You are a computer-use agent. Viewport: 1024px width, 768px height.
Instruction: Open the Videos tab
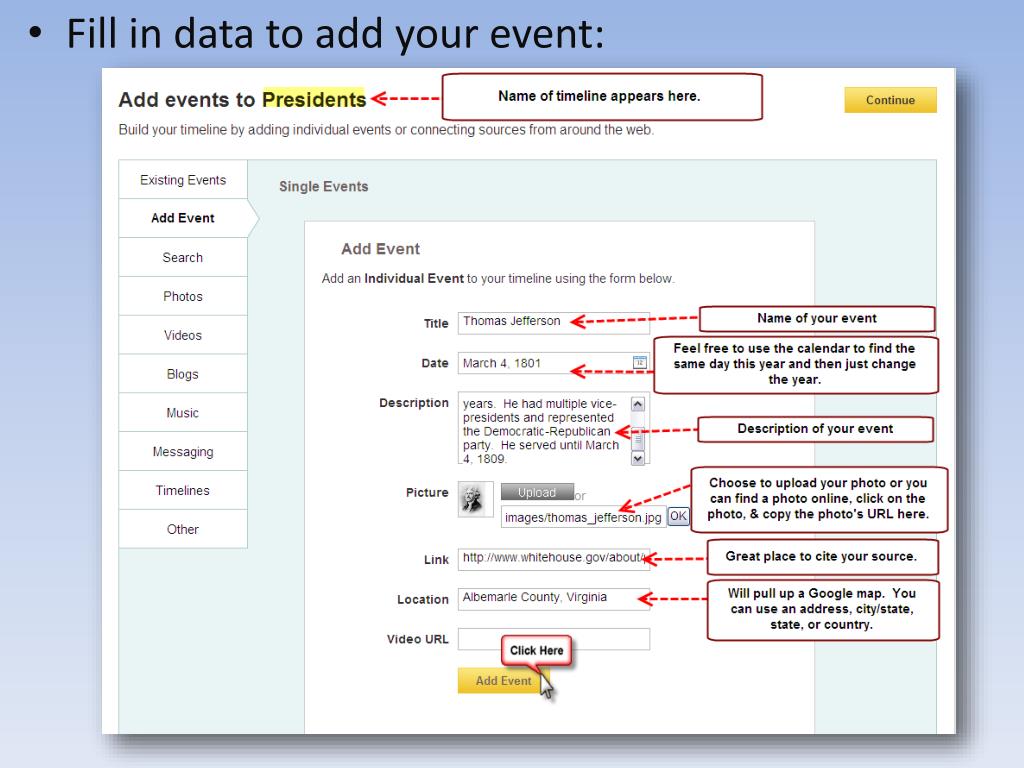(x=183, y=335)
